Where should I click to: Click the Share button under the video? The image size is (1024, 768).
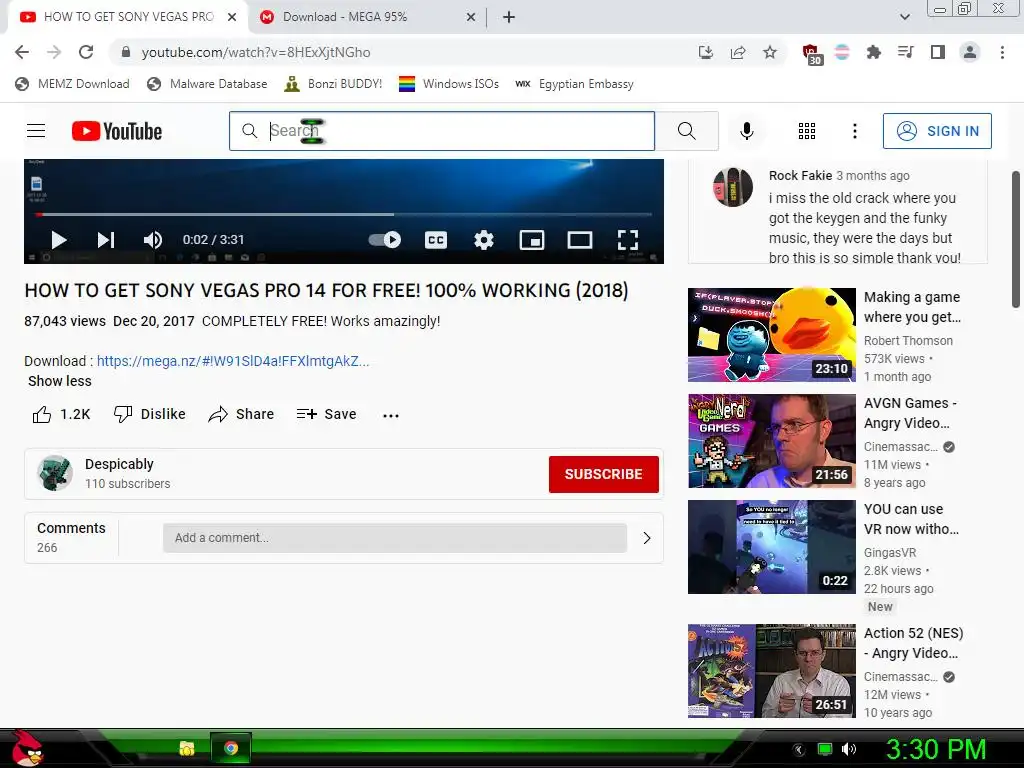pos(241,415)
